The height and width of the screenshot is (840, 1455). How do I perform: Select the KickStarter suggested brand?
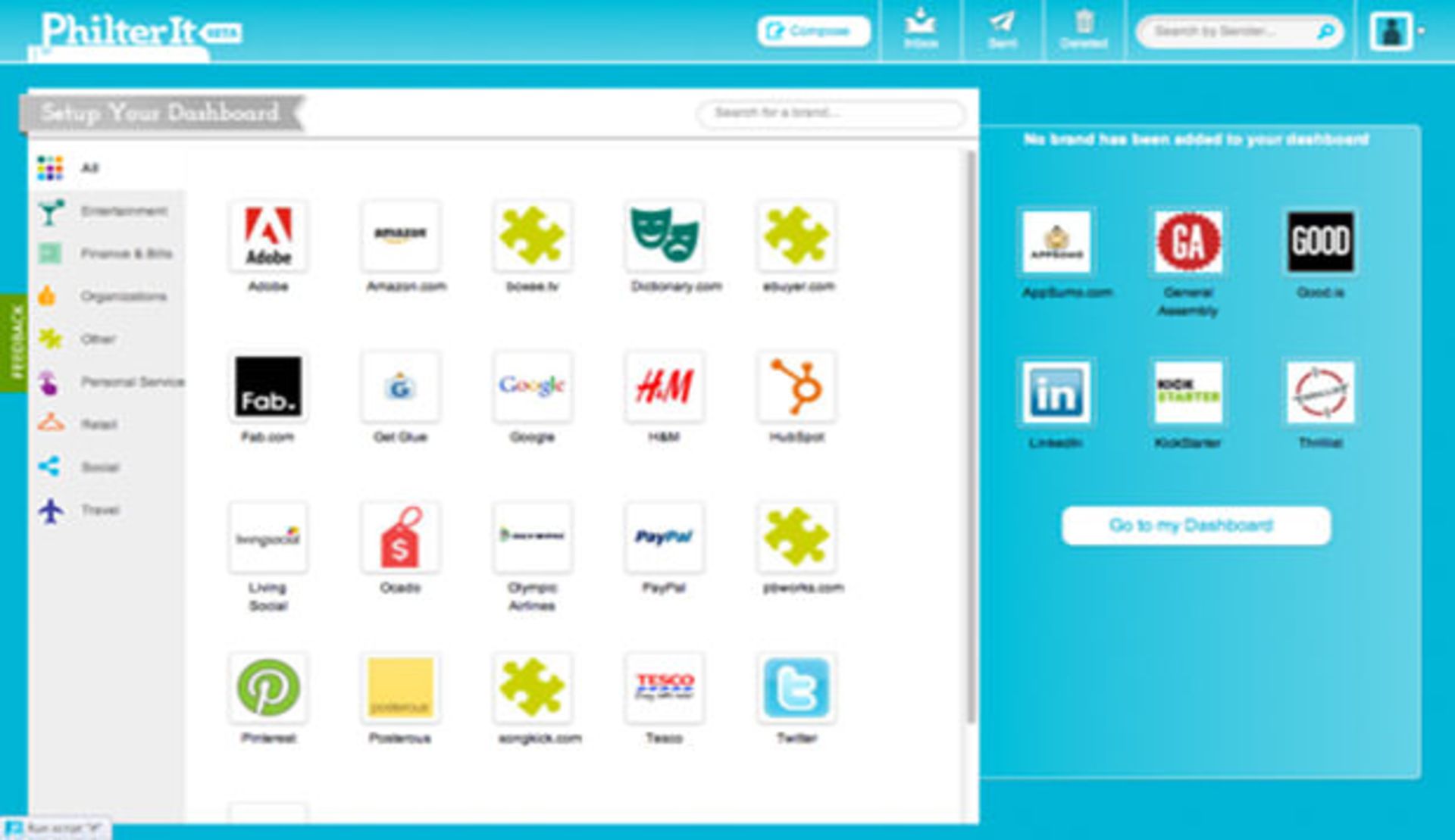pos(1188,392)
